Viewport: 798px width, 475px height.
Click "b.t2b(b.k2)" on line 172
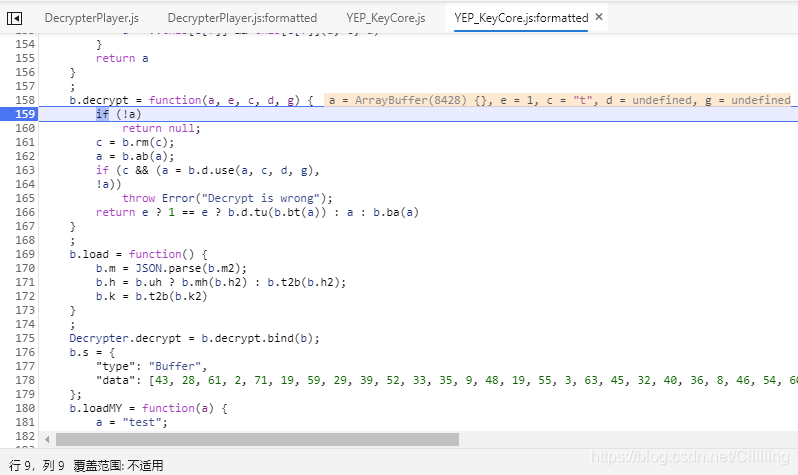(x=172, y=296)
